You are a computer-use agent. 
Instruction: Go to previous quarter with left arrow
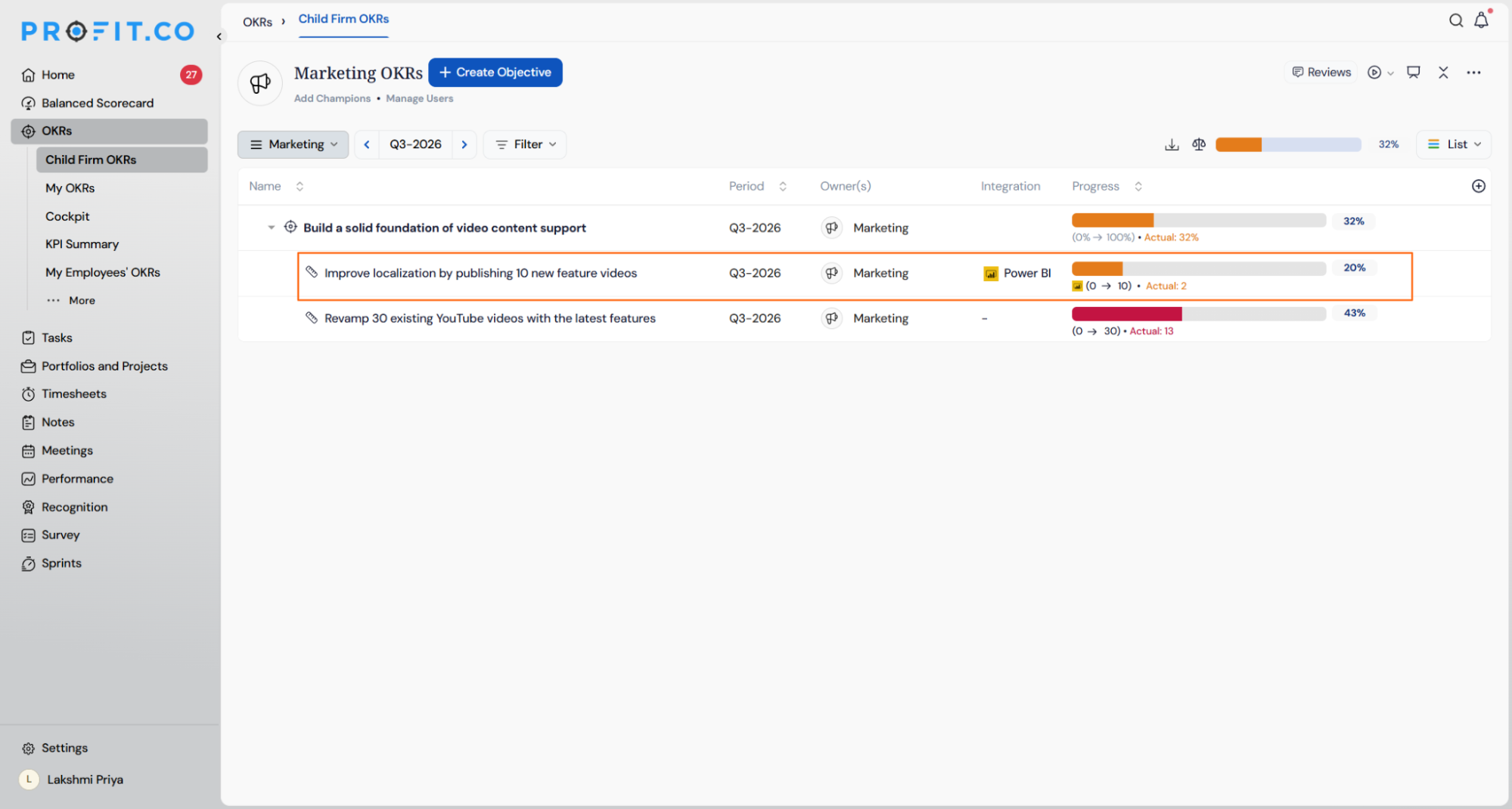coord(367,144)
